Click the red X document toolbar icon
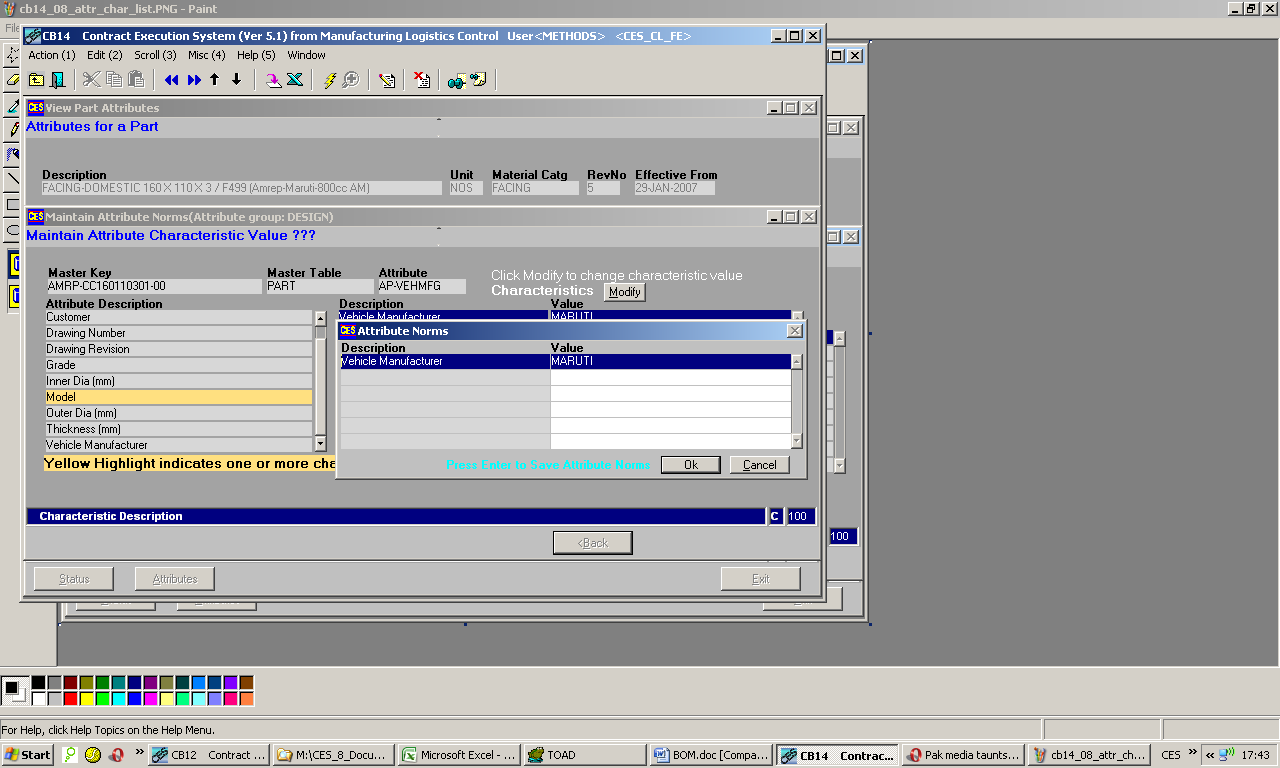 [422, 80]
